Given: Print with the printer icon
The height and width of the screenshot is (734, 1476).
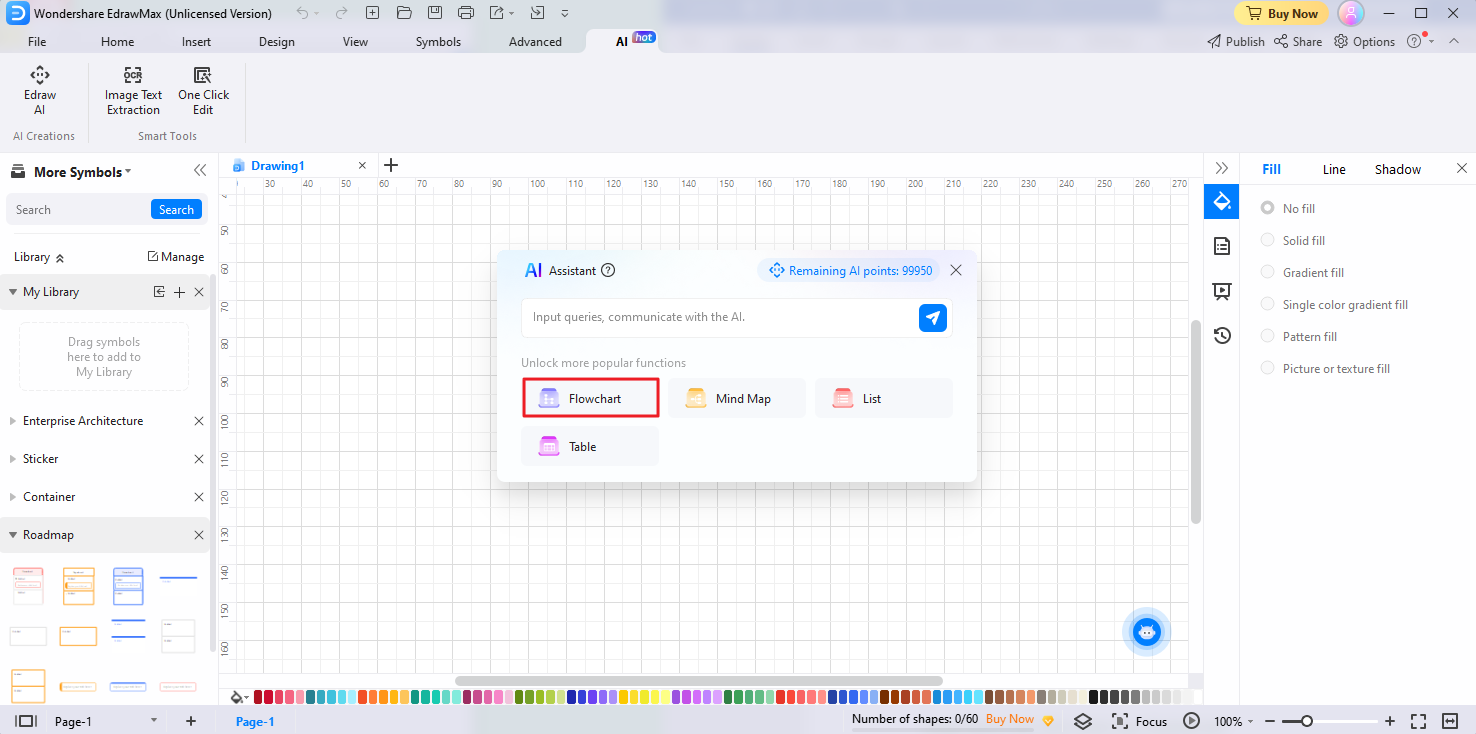Looking at the screenshot, I should (x=466, y=13).
